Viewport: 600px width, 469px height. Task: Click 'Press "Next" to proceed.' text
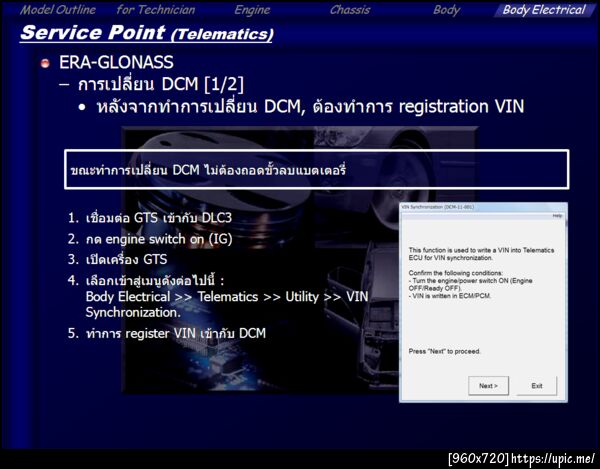pyautogui.click(x=445, y=351)
